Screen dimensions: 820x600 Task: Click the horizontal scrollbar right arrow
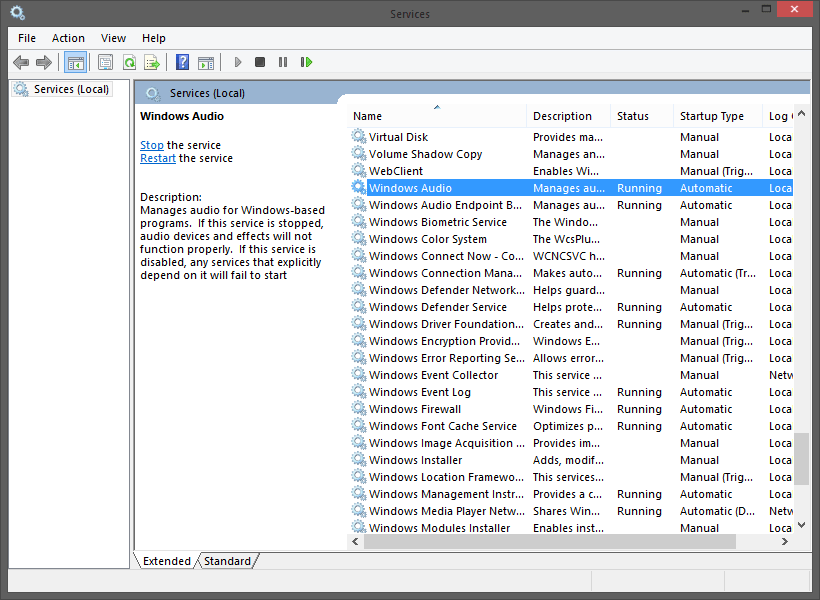pos(784,541)
